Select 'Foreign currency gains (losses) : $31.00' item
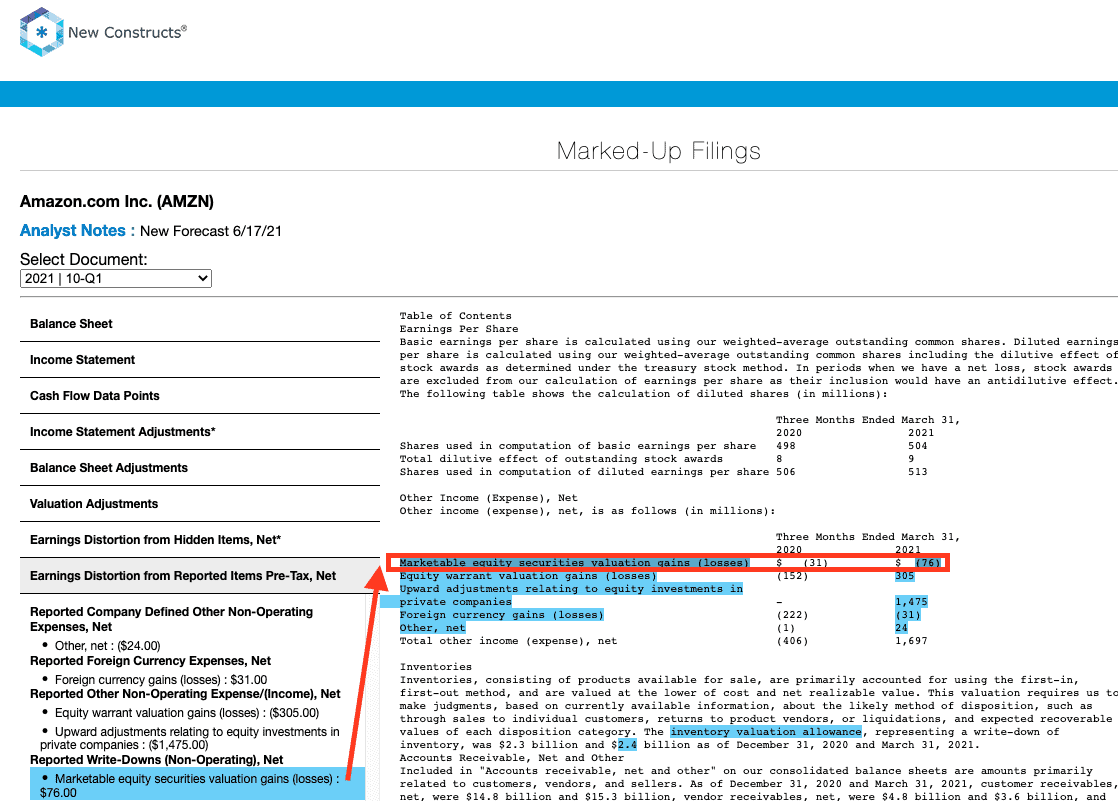This screenshot has width=1118, height=801. [x=161, y=680]
